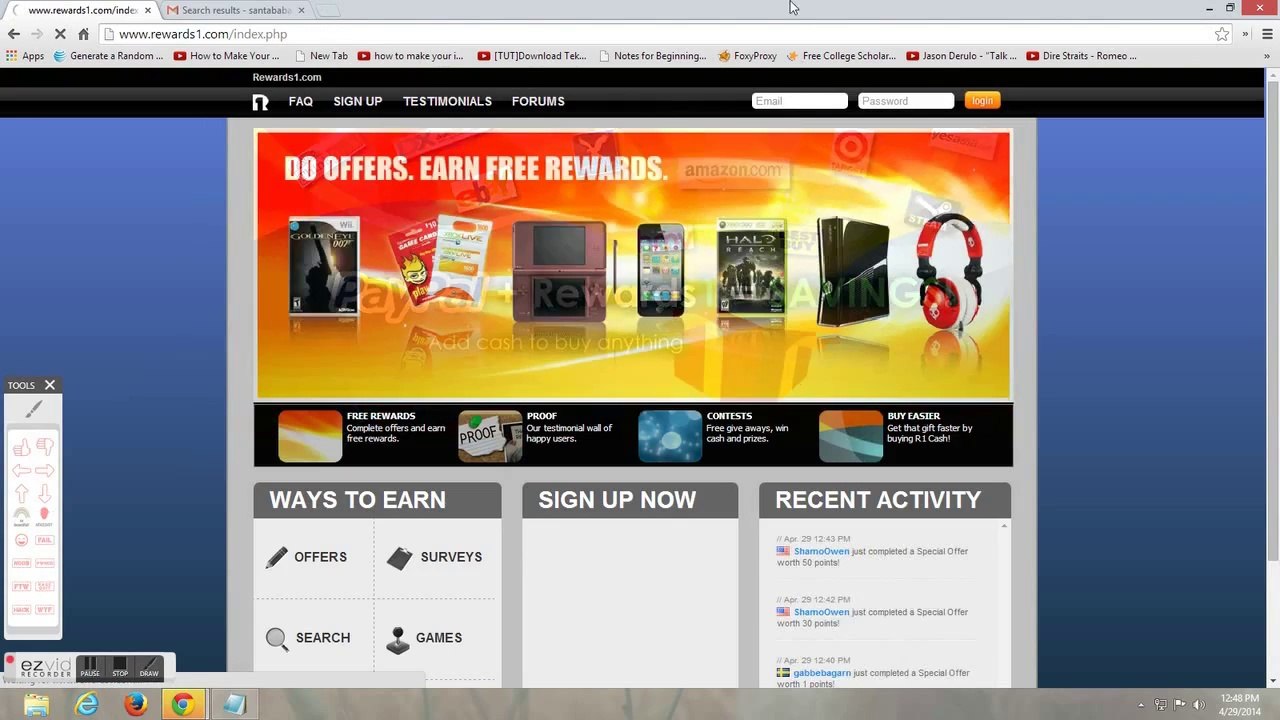Select the up arrow stamp
The image size is (1280, 720).
point(22,493)
